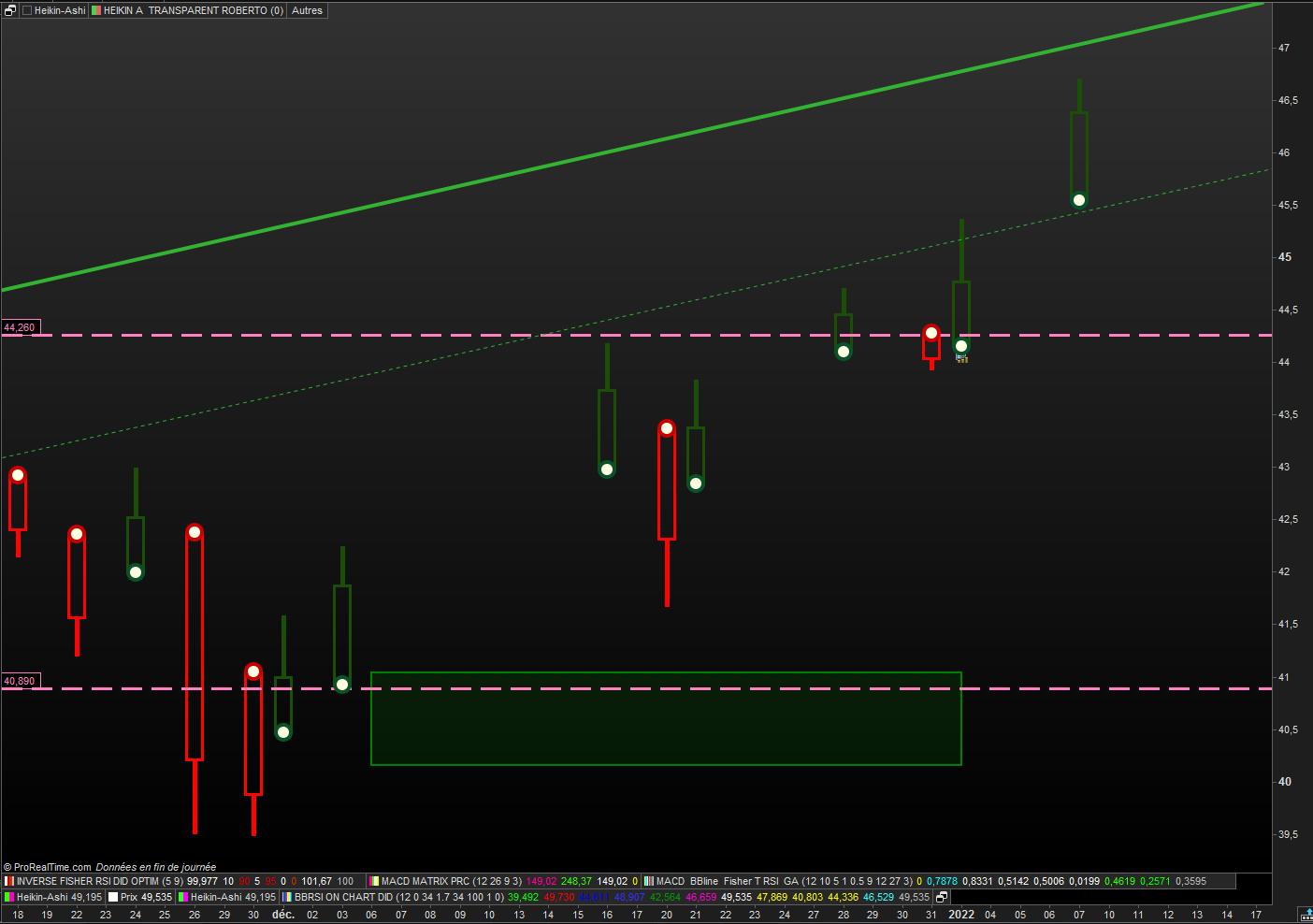The width and height of the screenshot is (1313, 924).
Task: Click the value 0,0199
Action: pos(1084,881)
